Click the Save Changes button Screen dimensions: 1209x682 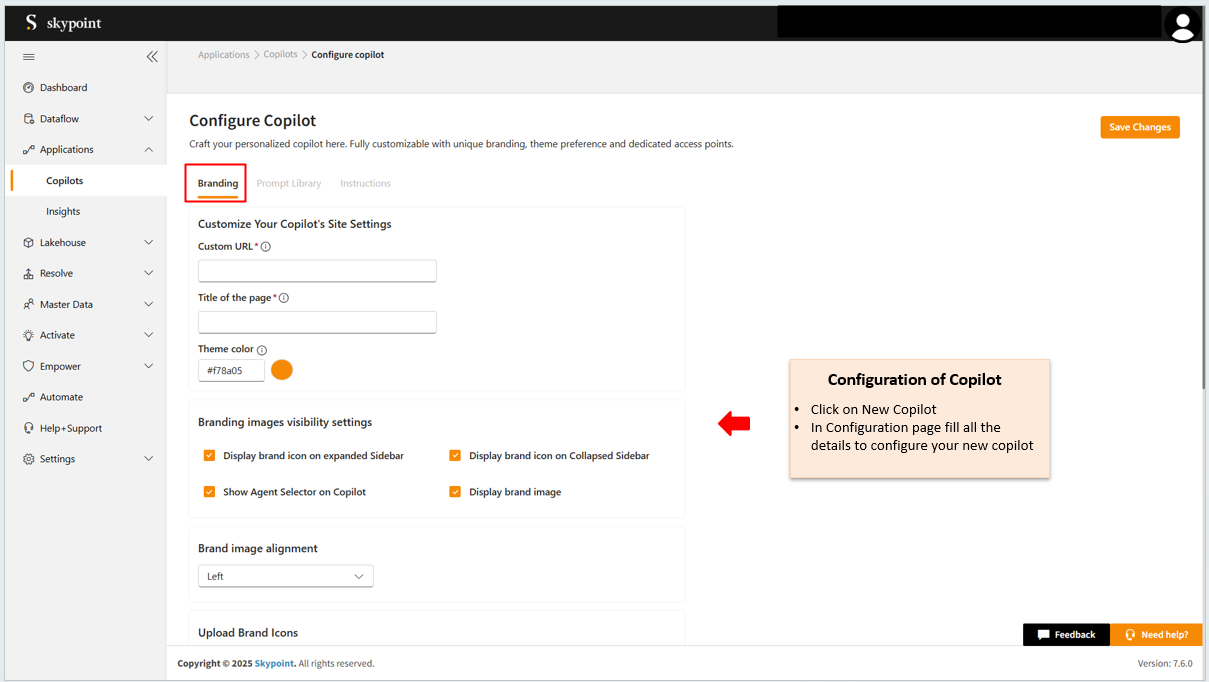point(1139,127)
